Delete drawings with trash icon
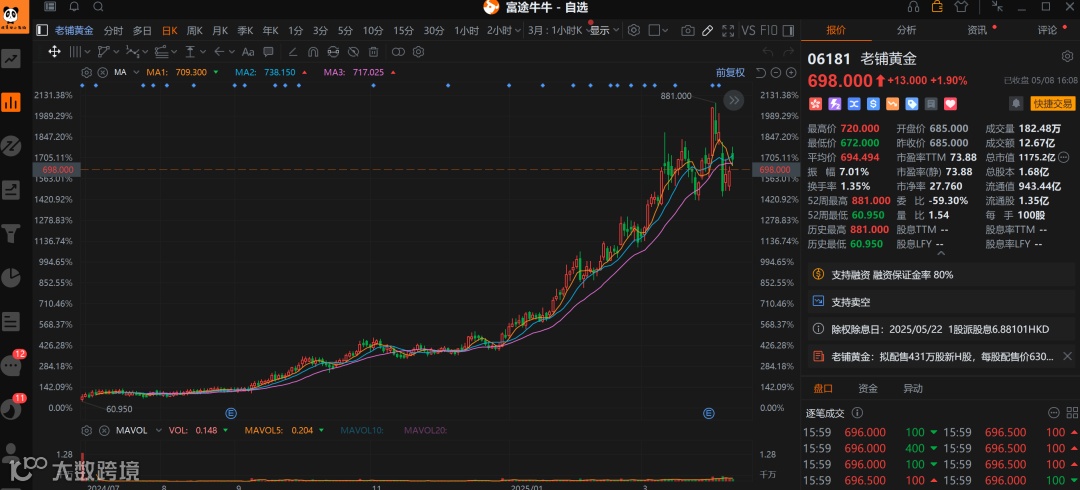Image resolution: width=1080 pixels, height=490 pixels. pyautogui.click(x=373, y=51)
